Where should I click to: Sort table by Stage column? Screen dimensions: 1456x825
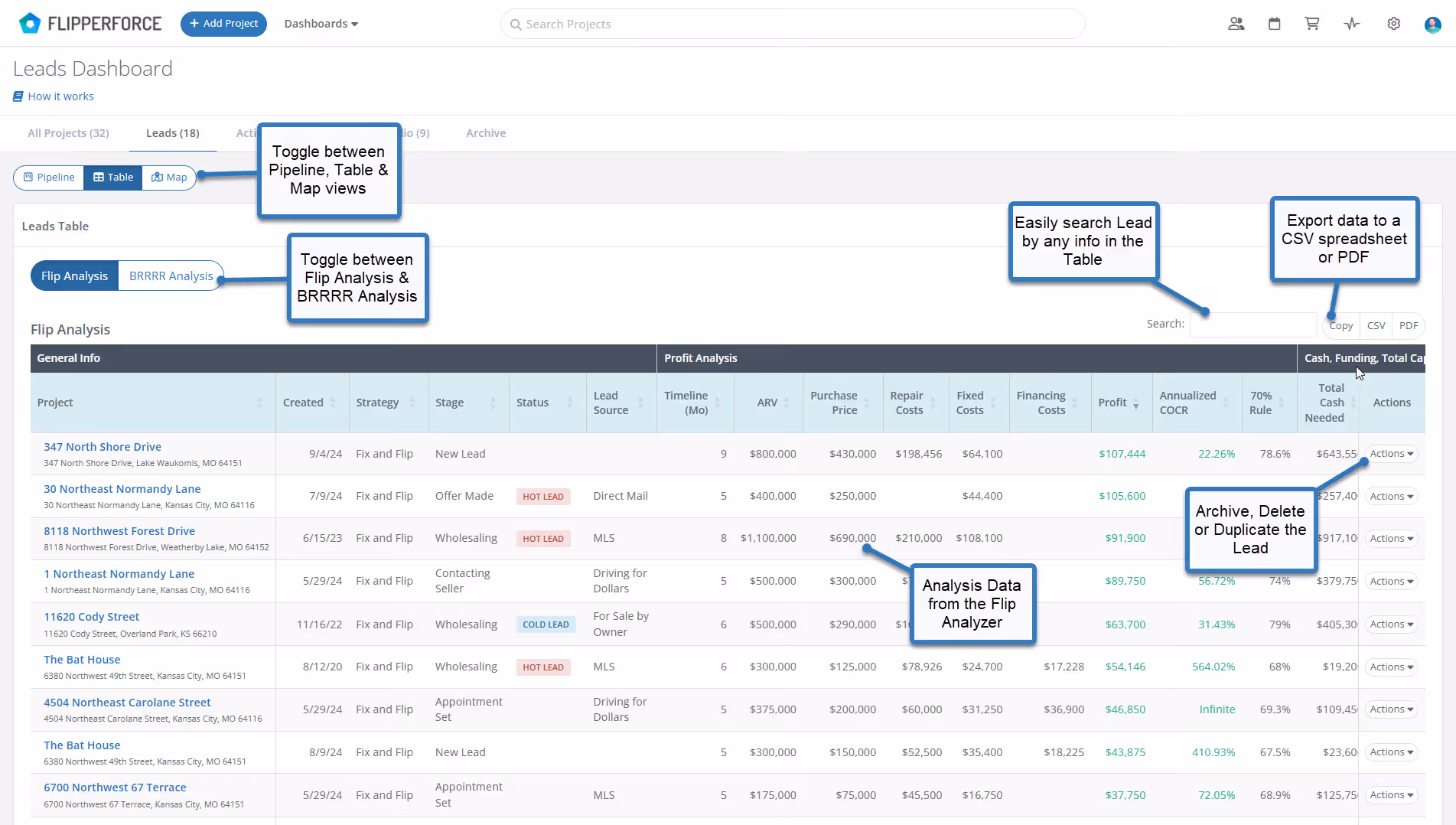click(x=468, y=403)
